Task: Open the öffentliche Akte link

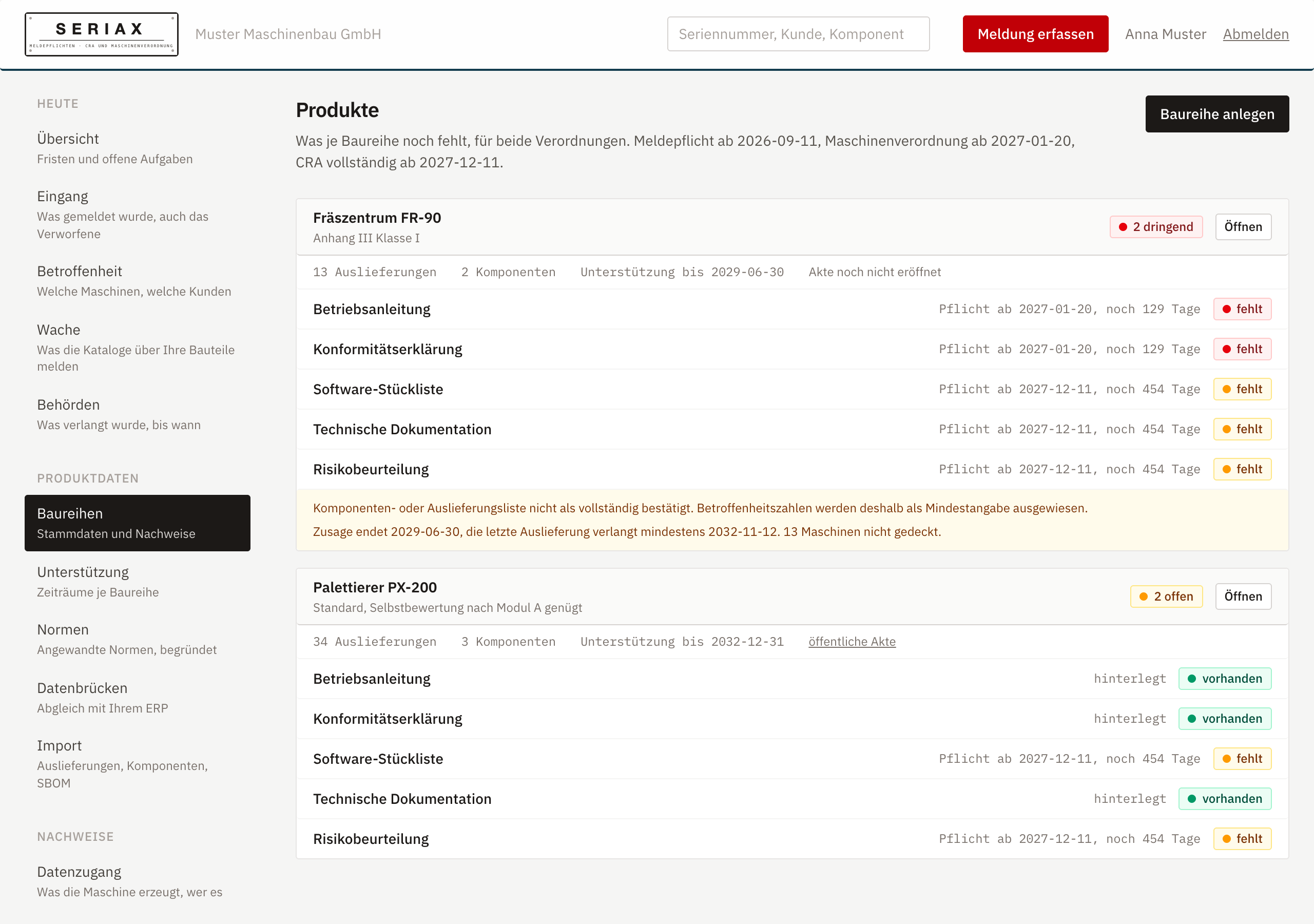Action: click(x=852, y=641)
